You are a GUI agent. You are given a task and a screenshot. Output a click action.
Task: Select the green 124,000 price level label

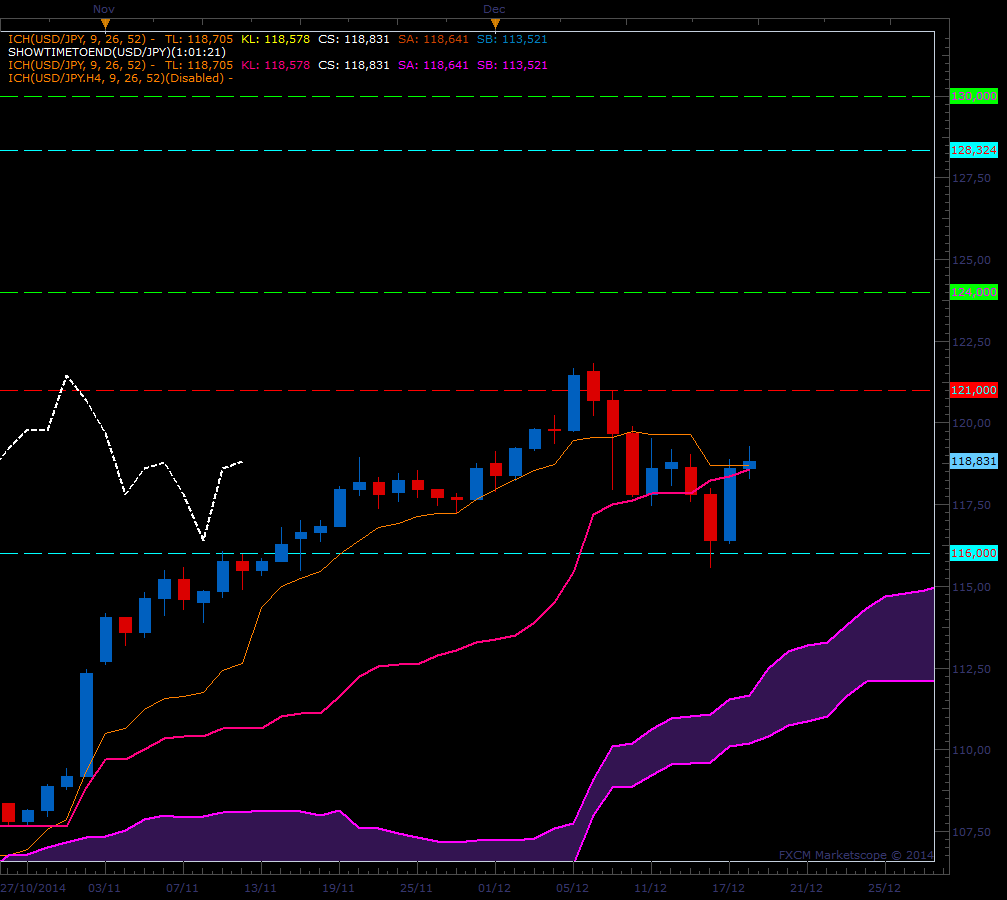pyautogui.click(x=973, y=292)
